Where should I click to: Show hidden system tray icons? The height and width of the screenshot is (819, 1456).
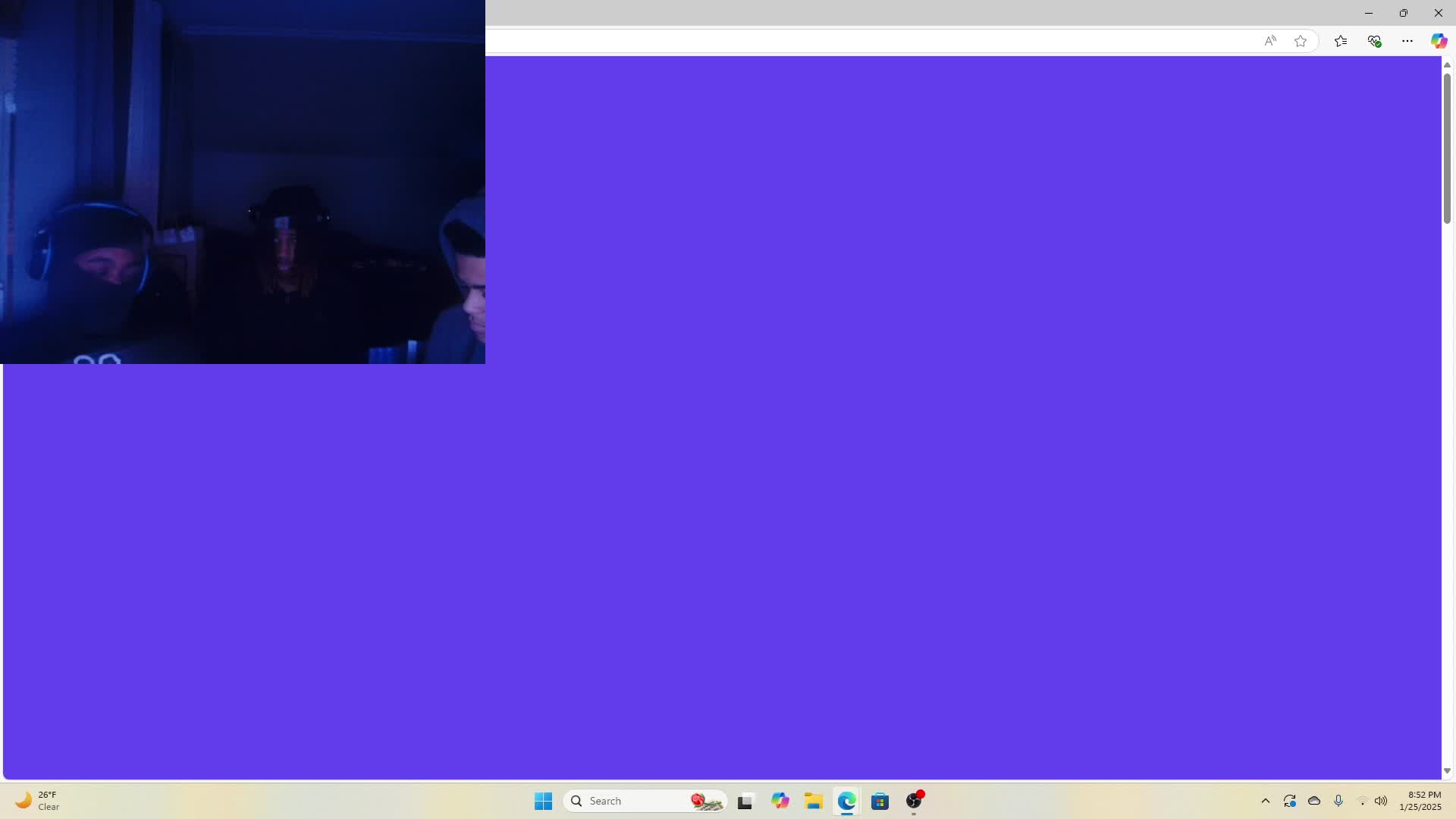(x=1266, y=801)
